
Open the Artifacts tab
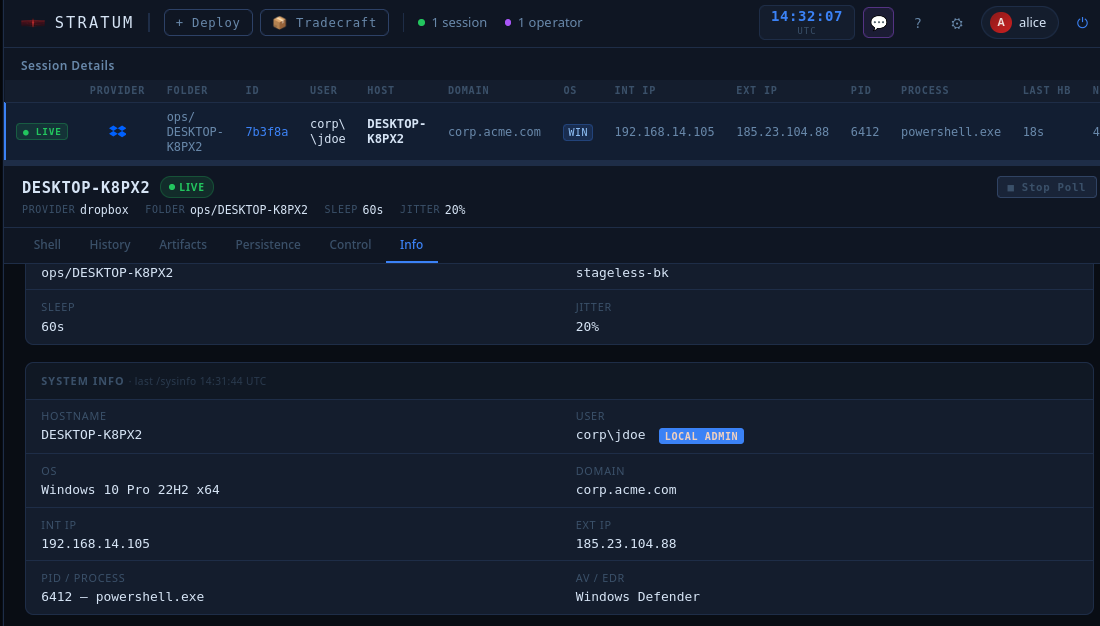pos(182,244)
